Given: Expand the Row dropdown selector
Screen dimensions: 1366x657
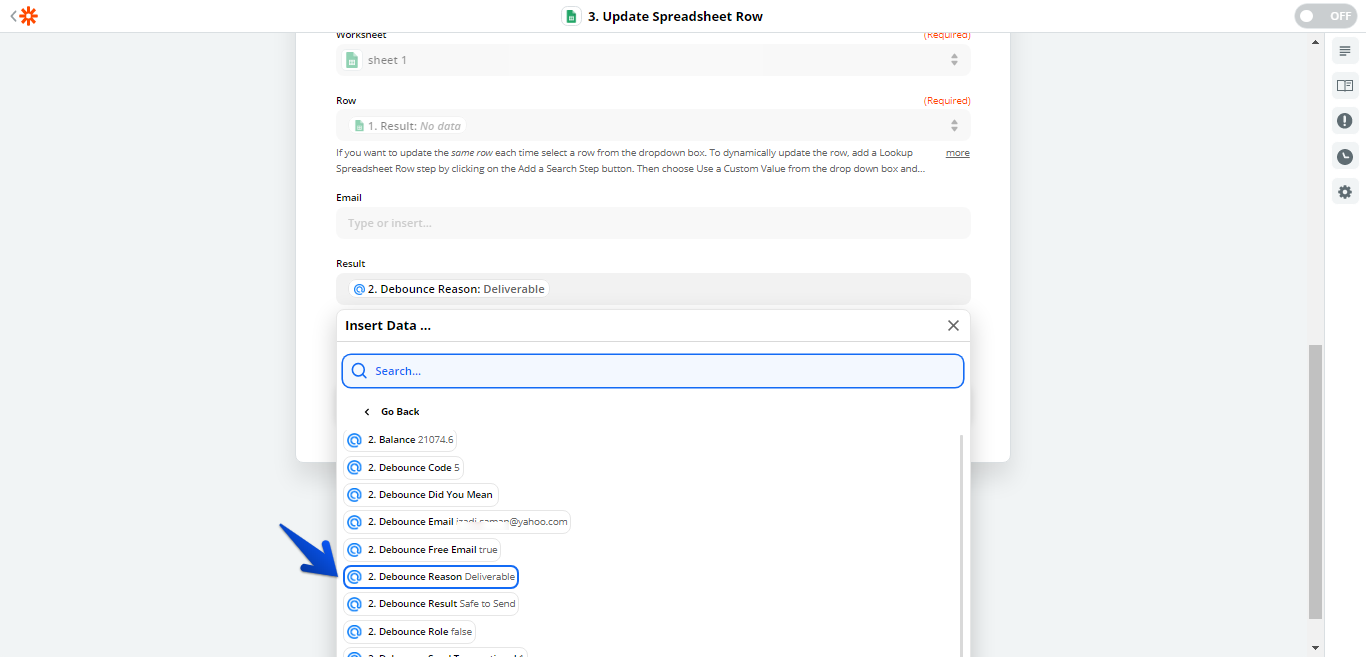Looking at the screenshot, I should pos(652,126).
